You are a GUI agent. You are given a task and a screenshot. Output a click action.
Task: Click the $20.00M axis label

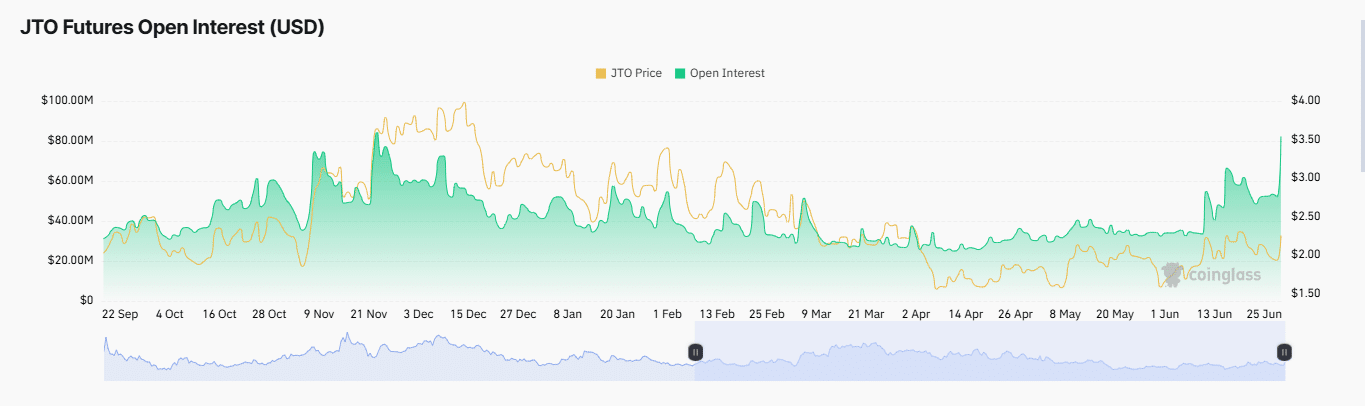[x=70, y=260]
